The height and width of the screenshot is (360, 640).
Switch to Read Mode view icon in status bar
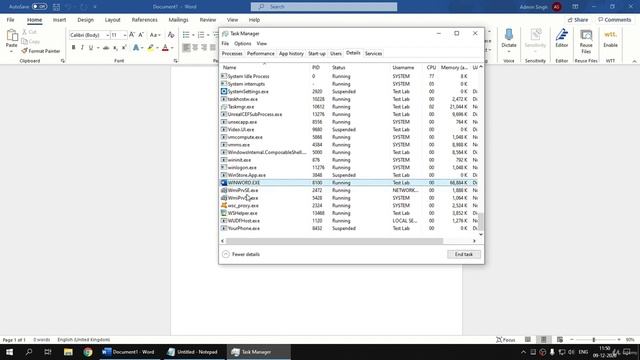(x=528, y=340)
